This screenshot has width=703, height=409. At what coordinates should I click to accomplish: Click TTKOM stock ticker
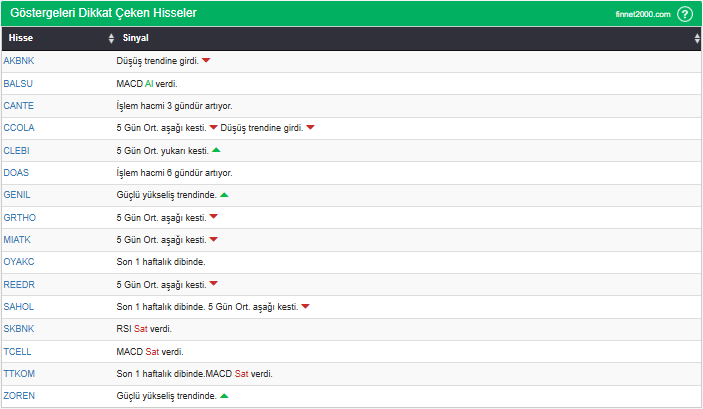pos(19,373)
